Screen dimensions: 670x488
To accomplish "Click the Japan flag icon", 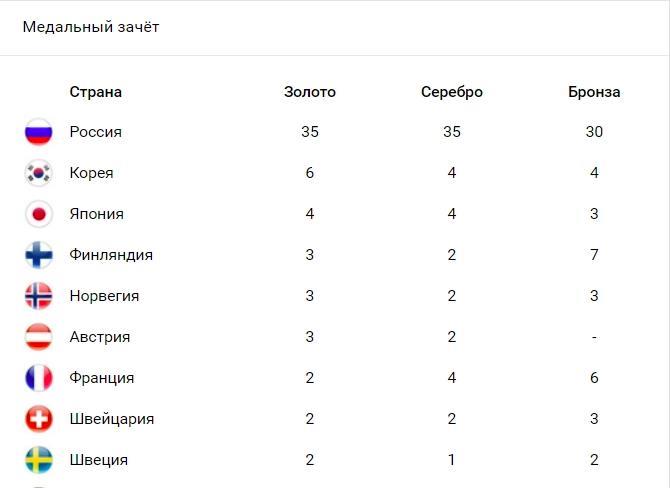I will [x=38, y=214].
